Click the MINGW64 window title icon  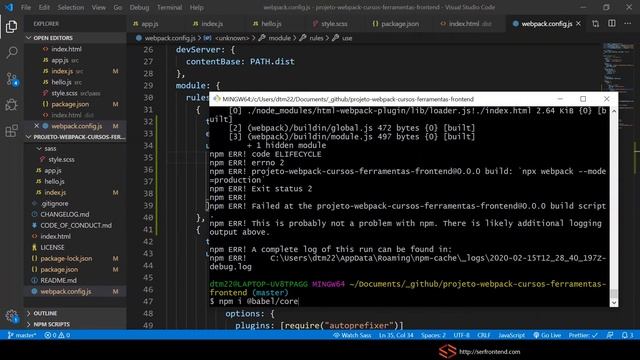point(217,99)
